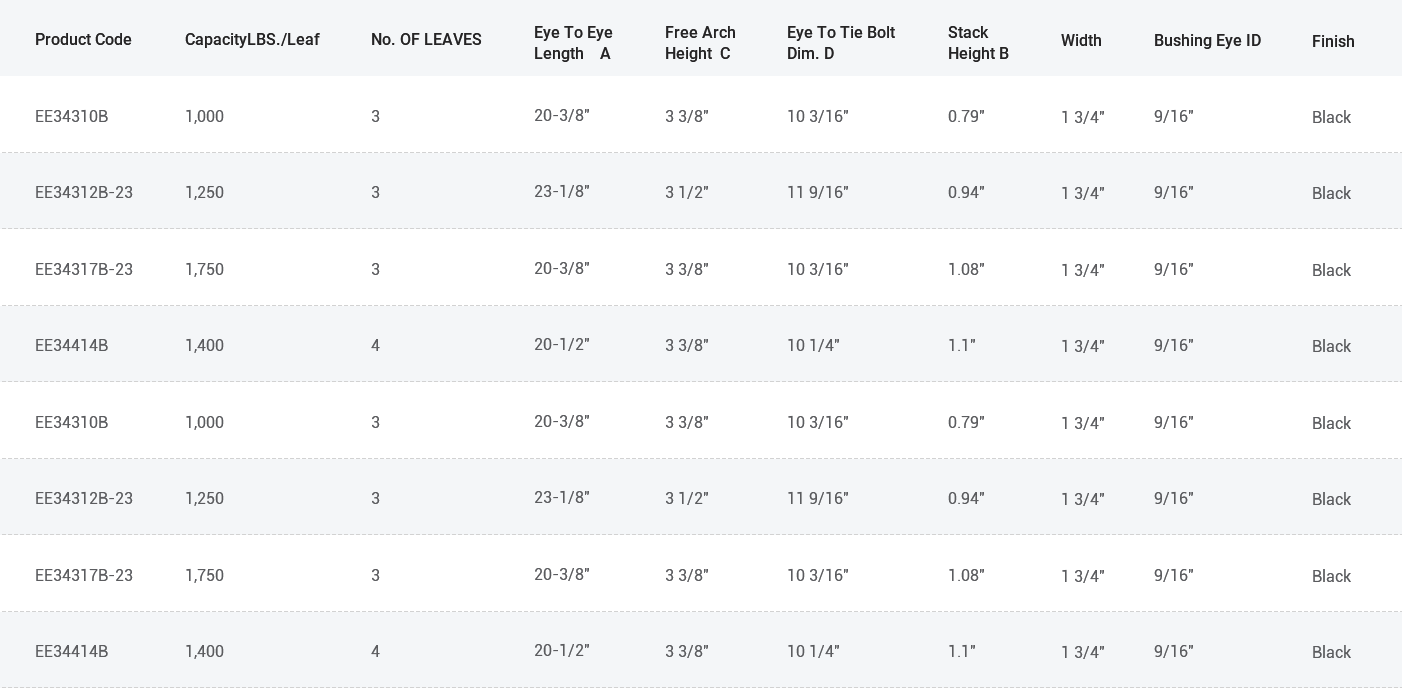The image size is (1402, 688).
Task: Select the Bushing Eye ID header
Action: [x=1207, y=41]
